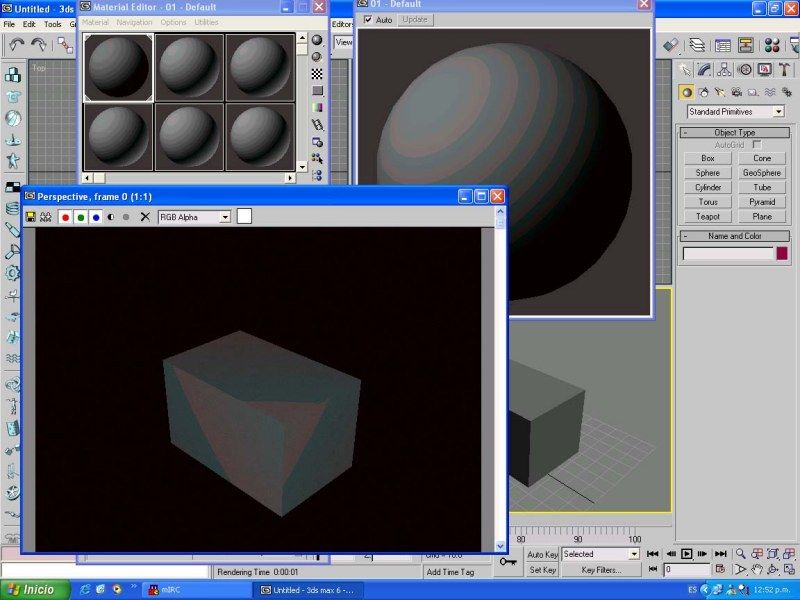
Task: Switch to the Modify panel tab
Action: (x=705, y=69)
